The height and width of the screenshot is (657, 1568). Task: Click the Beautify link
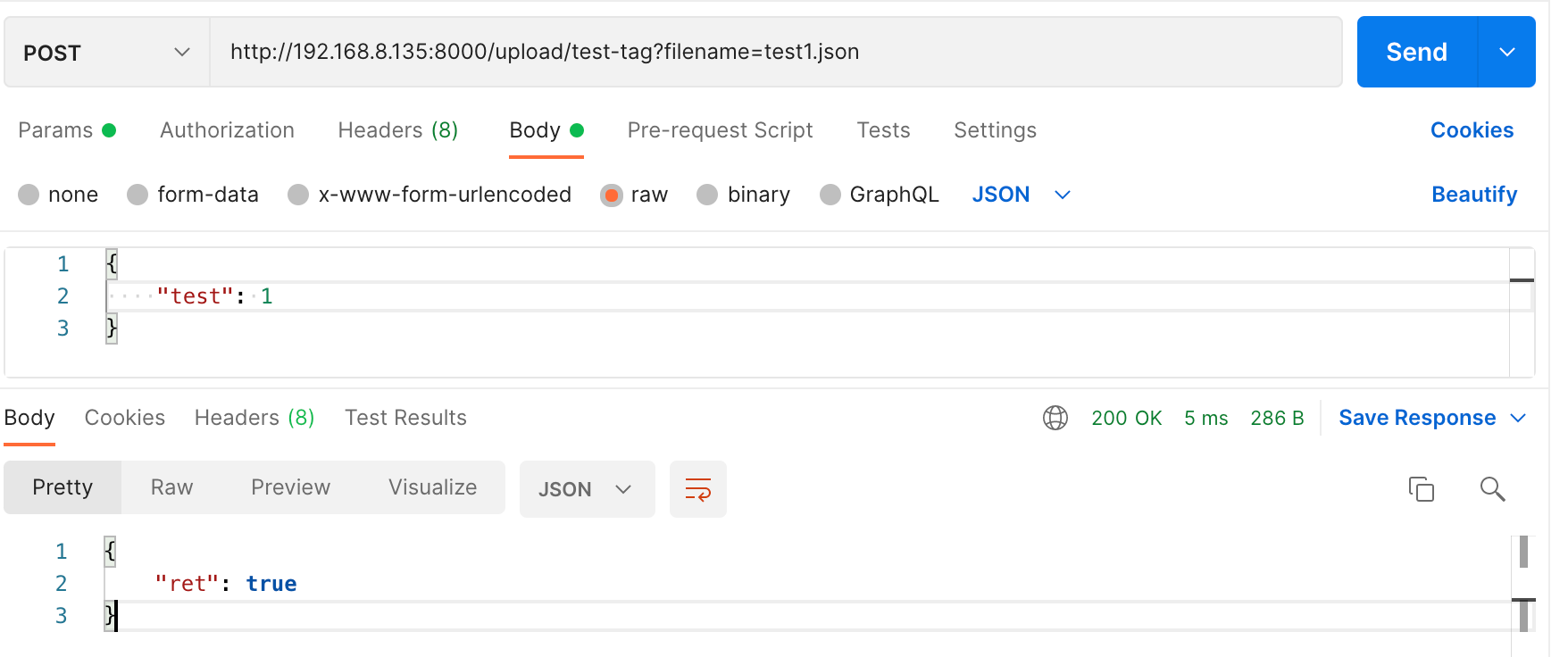point(1474,195)
